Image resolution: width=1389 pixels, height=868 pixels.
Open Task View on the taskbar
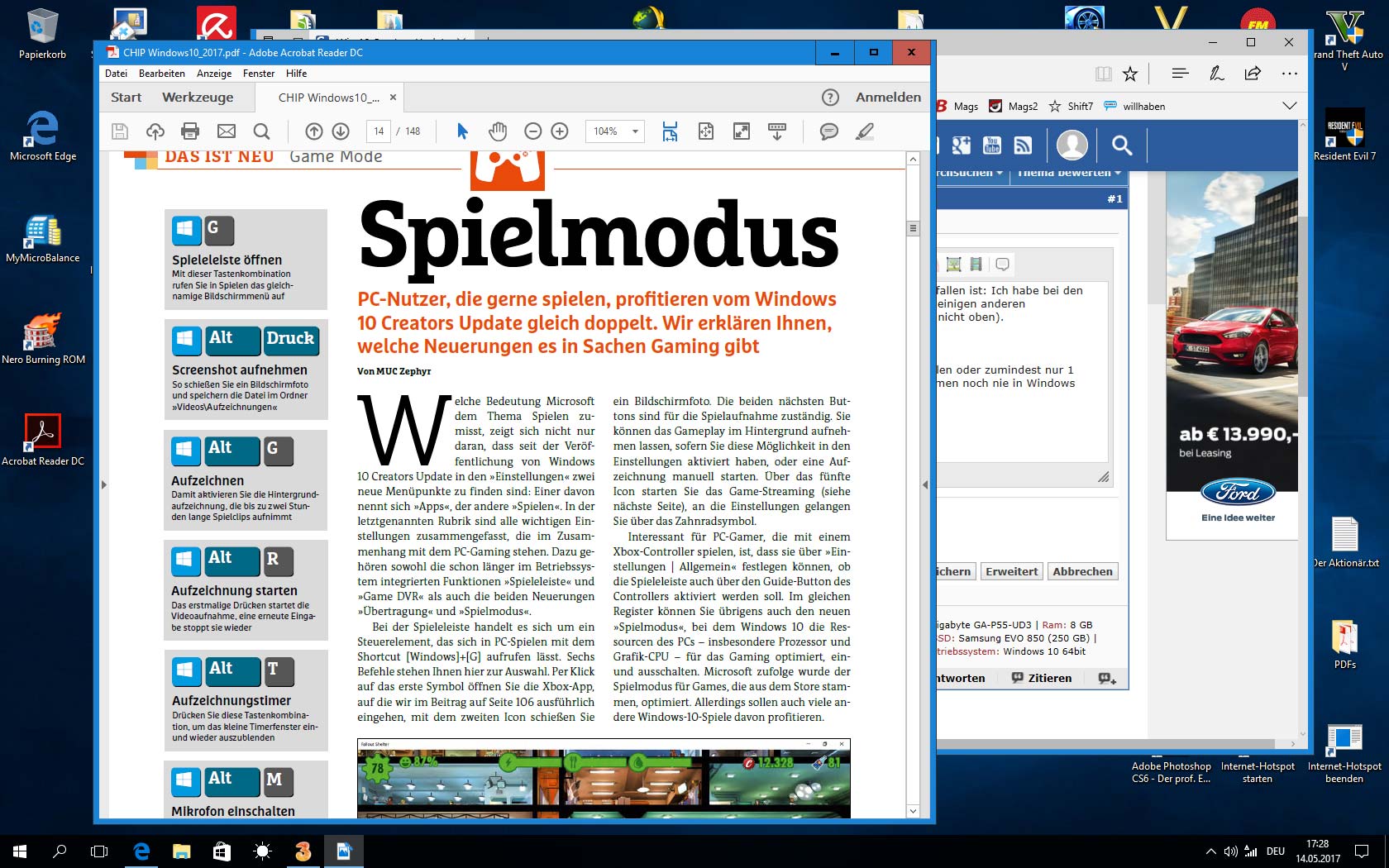pyautogui.click(x=99, y=851)
